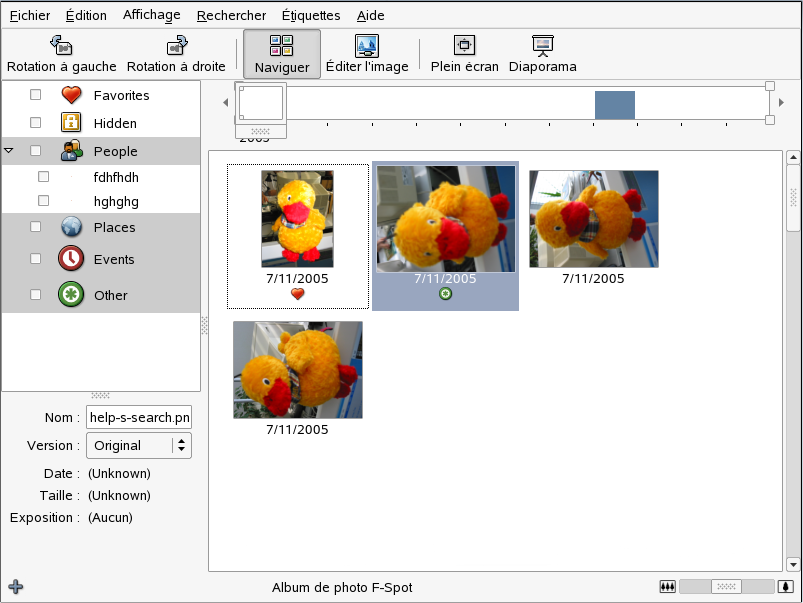Viewport: 803px width, 603px height.
Task: Collapse the People tag tree
Action: pos(9,151)
